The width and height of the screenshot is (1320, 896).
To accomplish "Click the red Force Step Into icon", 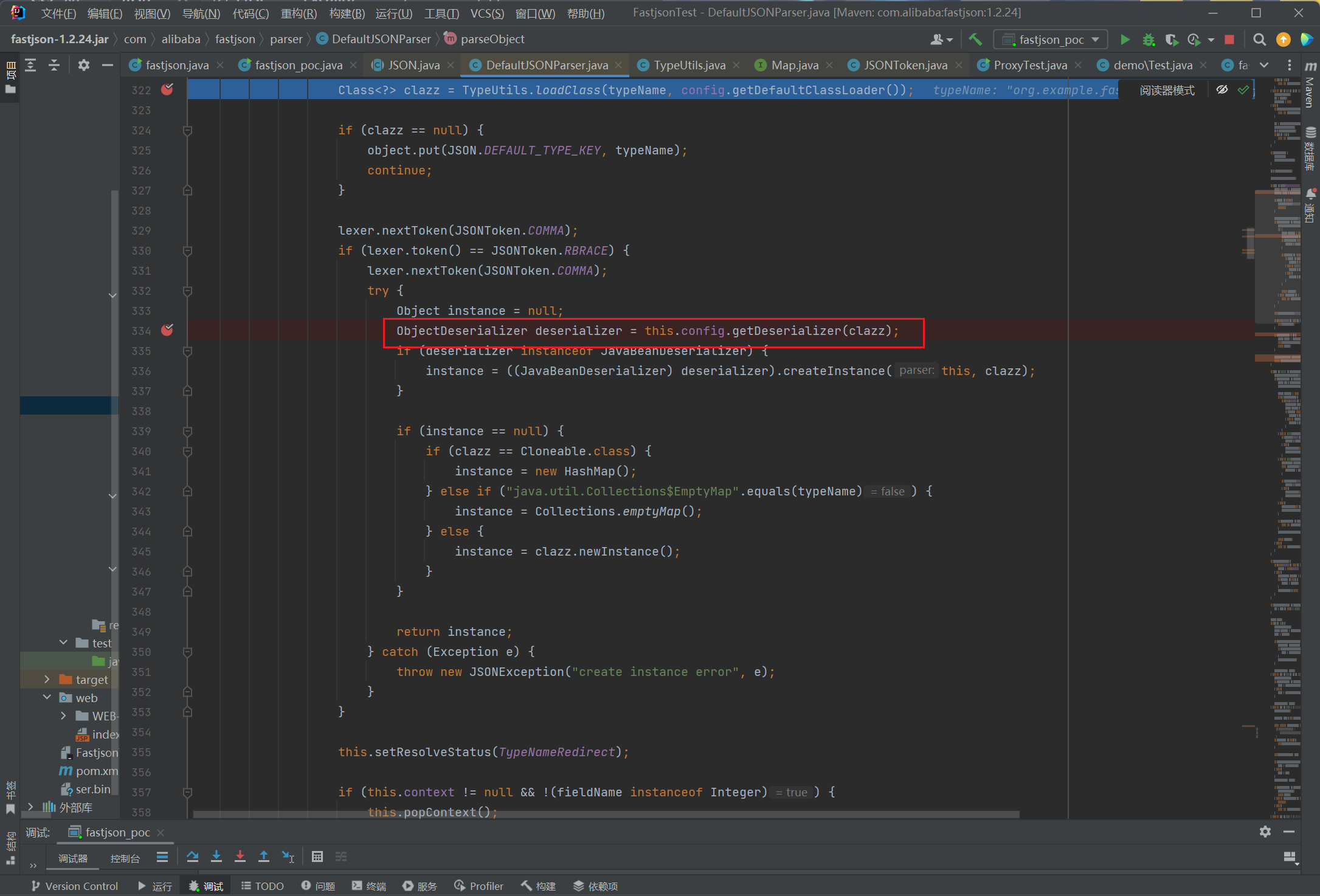I will click(x=240, y=856).
